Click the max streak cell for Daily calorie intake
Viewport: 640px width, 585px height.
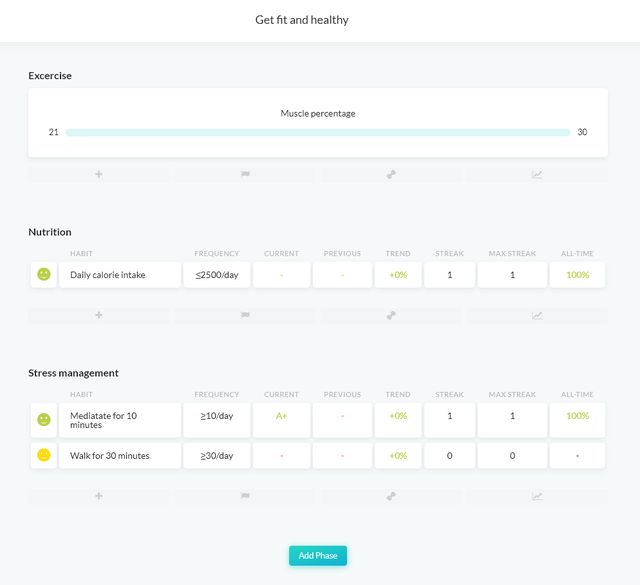coord(512,275)
